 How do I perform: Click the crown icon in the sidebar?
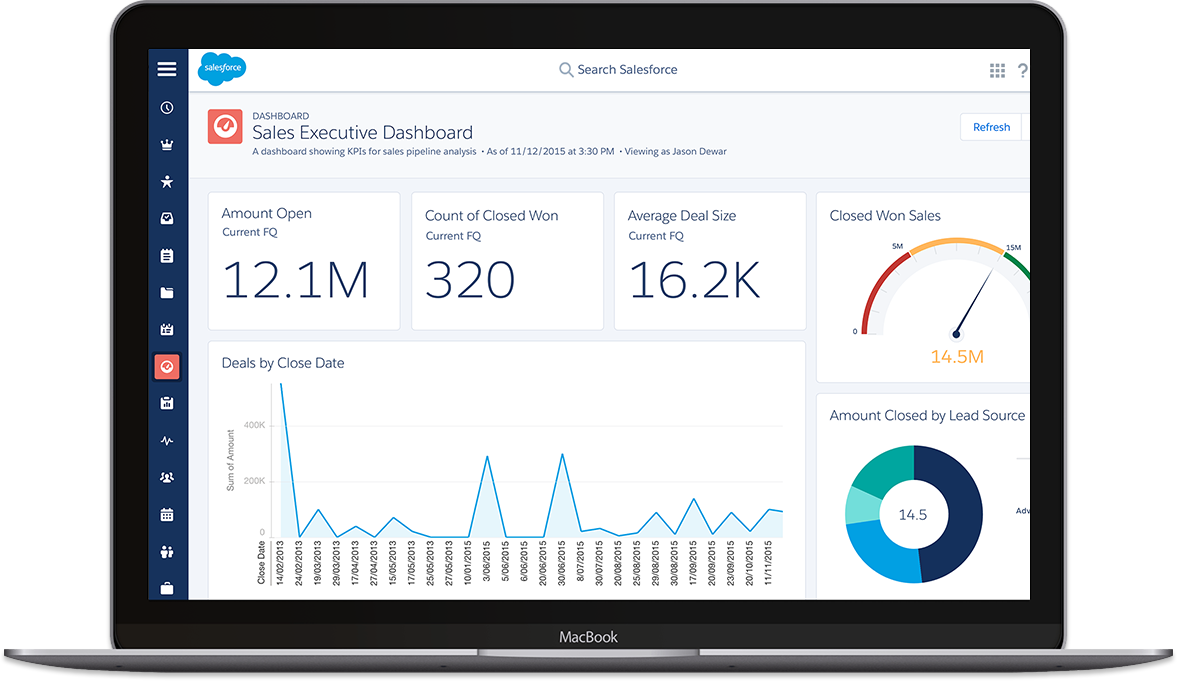167,144
